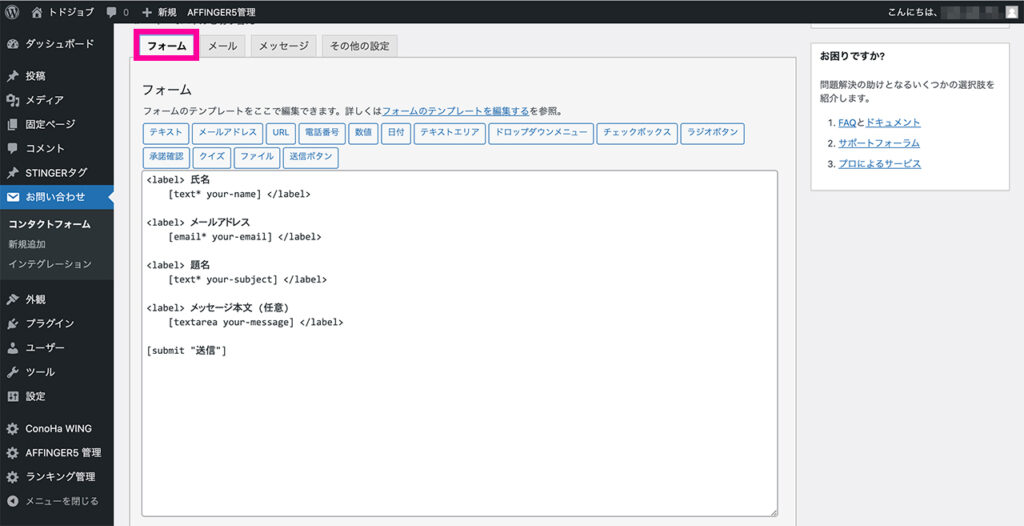Image resolution: width=1024 pixels, height=526 pixels.
Task: Switch to the メール tab
Action: pyautogui.click(x=223, y=46)
